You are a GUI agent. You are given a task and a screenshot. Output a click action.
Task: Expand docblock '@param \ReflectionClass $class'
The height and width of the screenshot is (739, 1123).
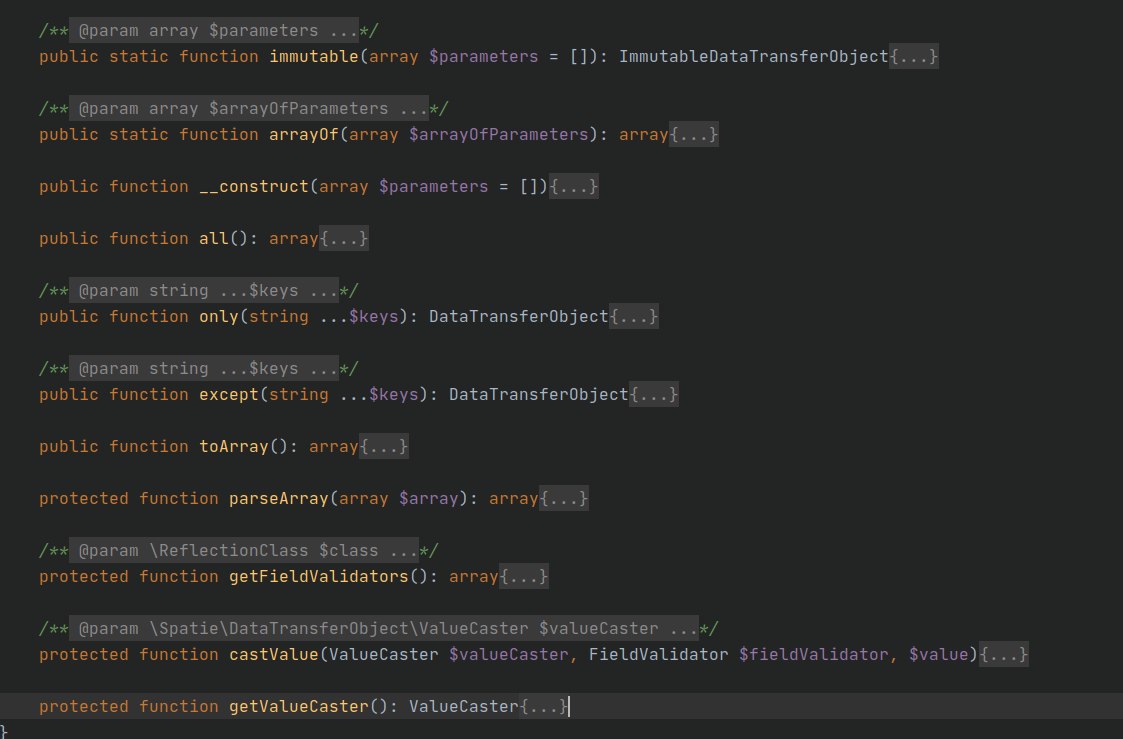pyautogui.click(x=244, y=551)
